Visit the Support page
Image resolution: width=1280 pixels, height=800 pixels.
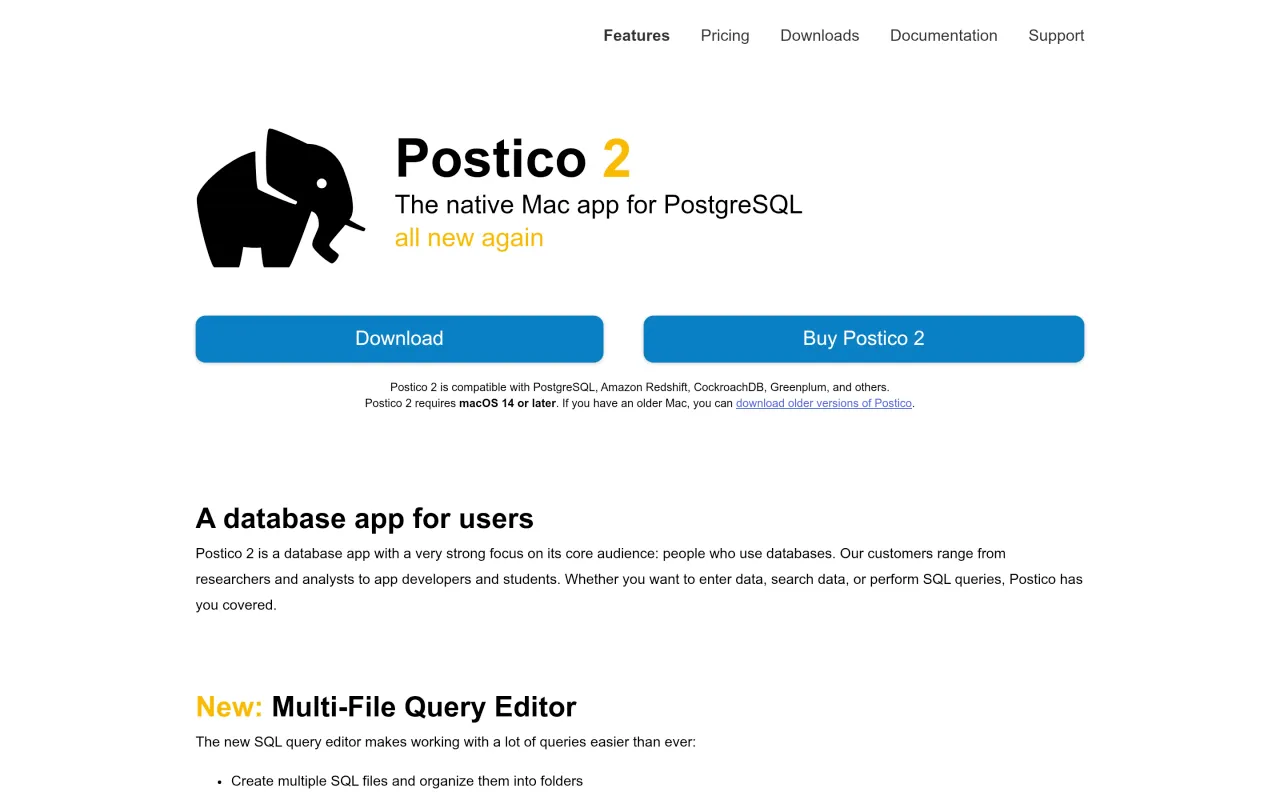click(1056, 35)
